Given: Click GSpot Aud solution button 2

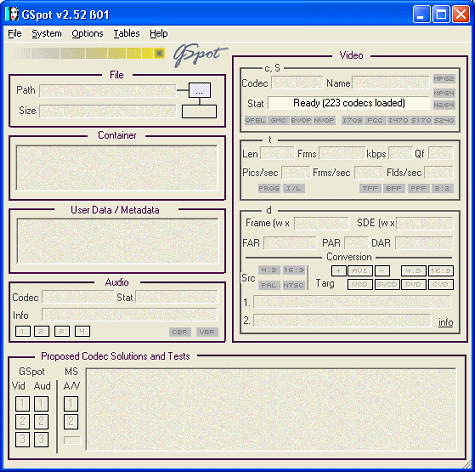Looking at the screenshot, I should (x=41, y=421).
